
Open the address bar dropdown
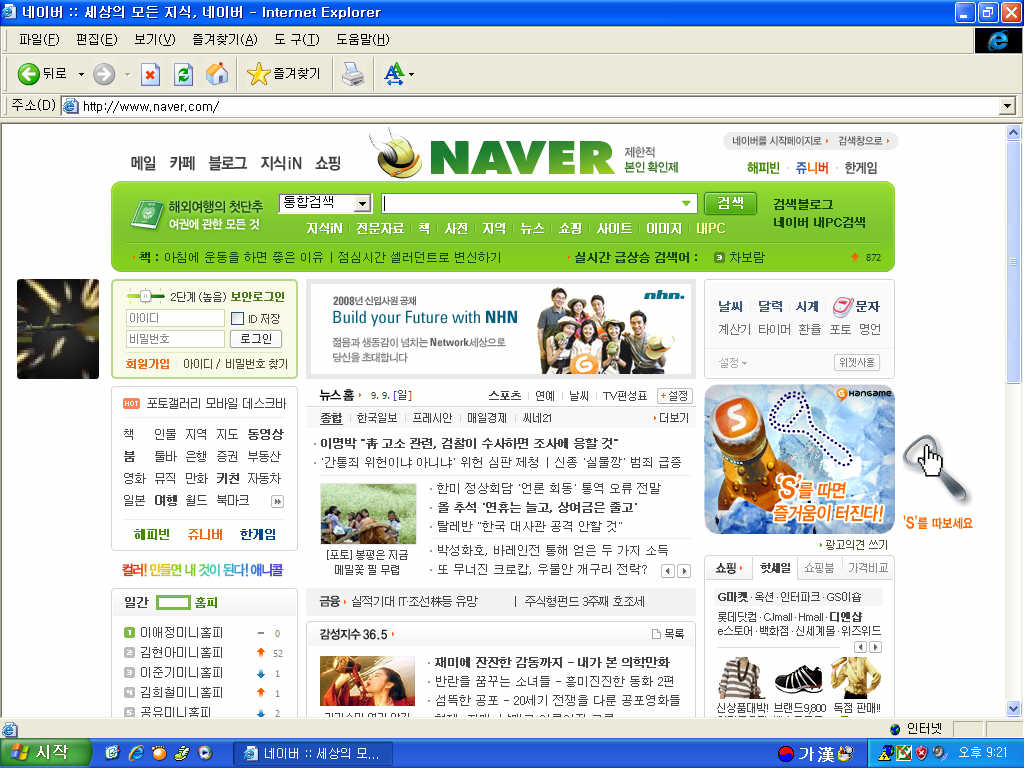pos(1008,106)
